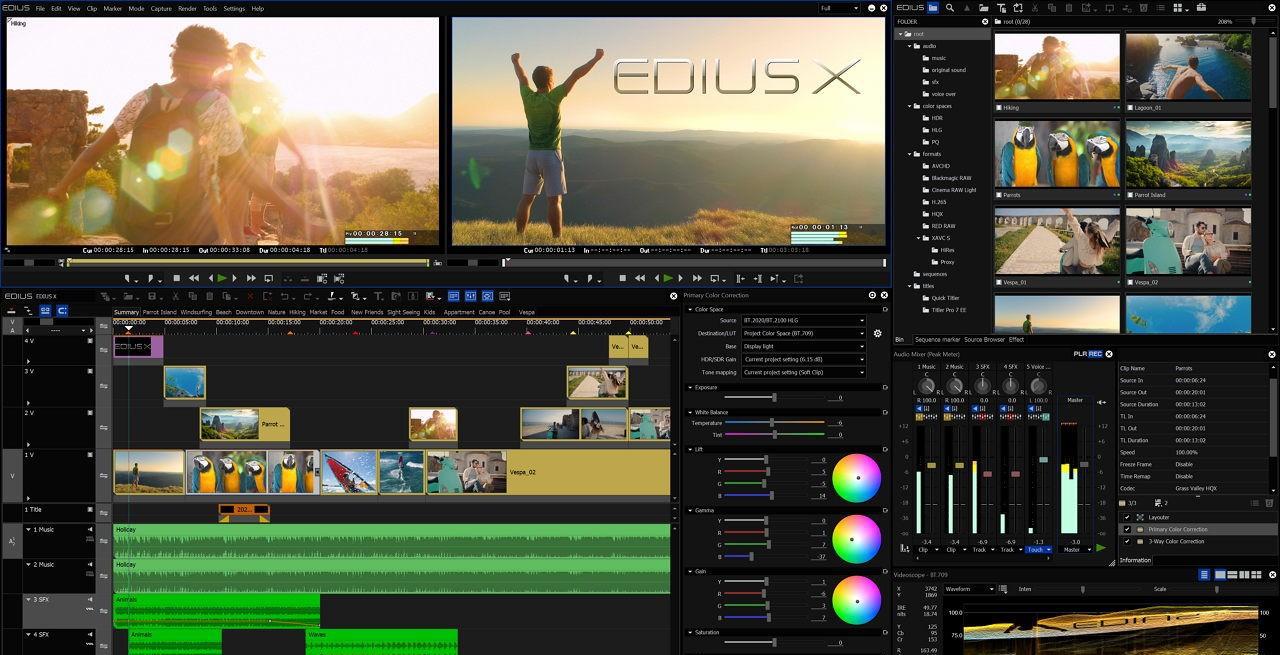Rewind in the recorder monitor

[639, 278]
